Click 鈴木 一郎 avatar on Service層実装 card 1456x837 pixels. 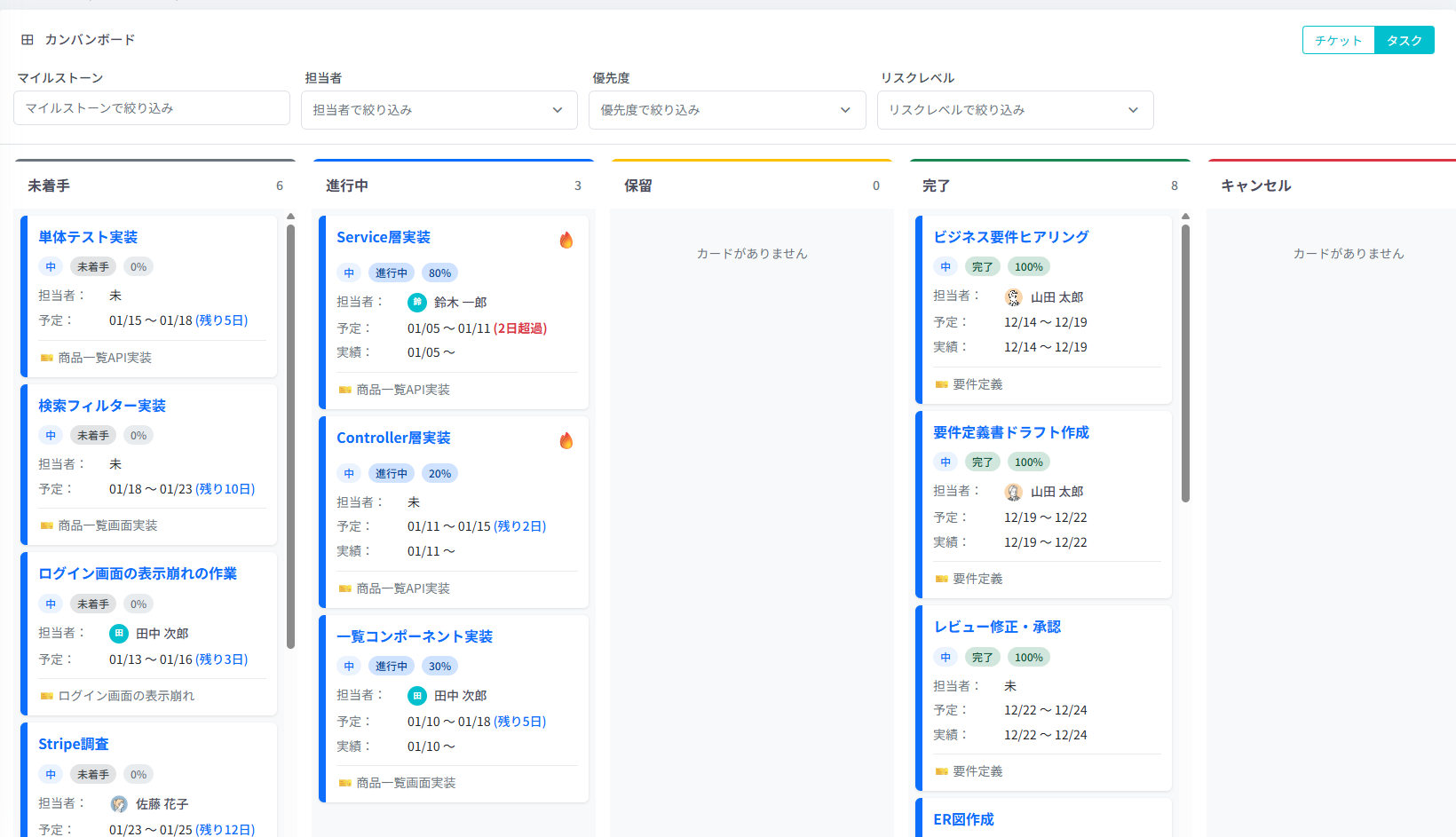pyautogui.click(x=417, y=303)
